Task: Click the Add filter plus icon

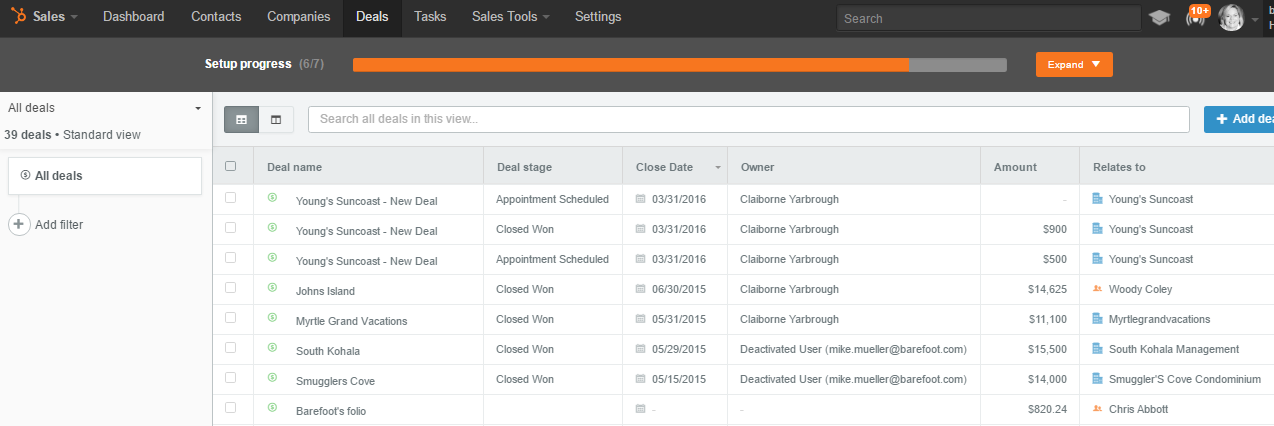Action: click(x=19, y=225)
